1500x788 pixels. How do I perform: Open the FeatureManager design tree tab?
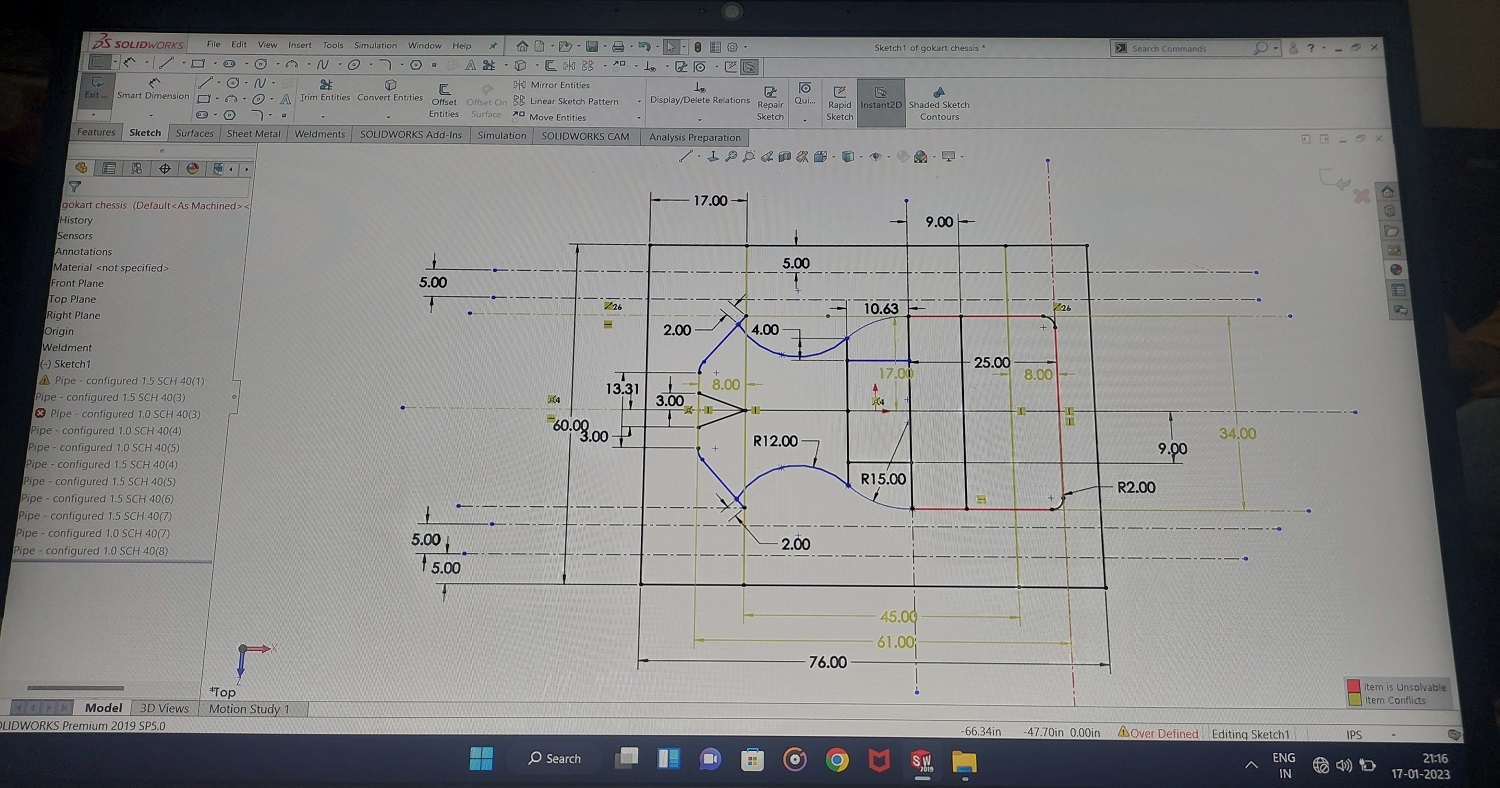(82, 168)
